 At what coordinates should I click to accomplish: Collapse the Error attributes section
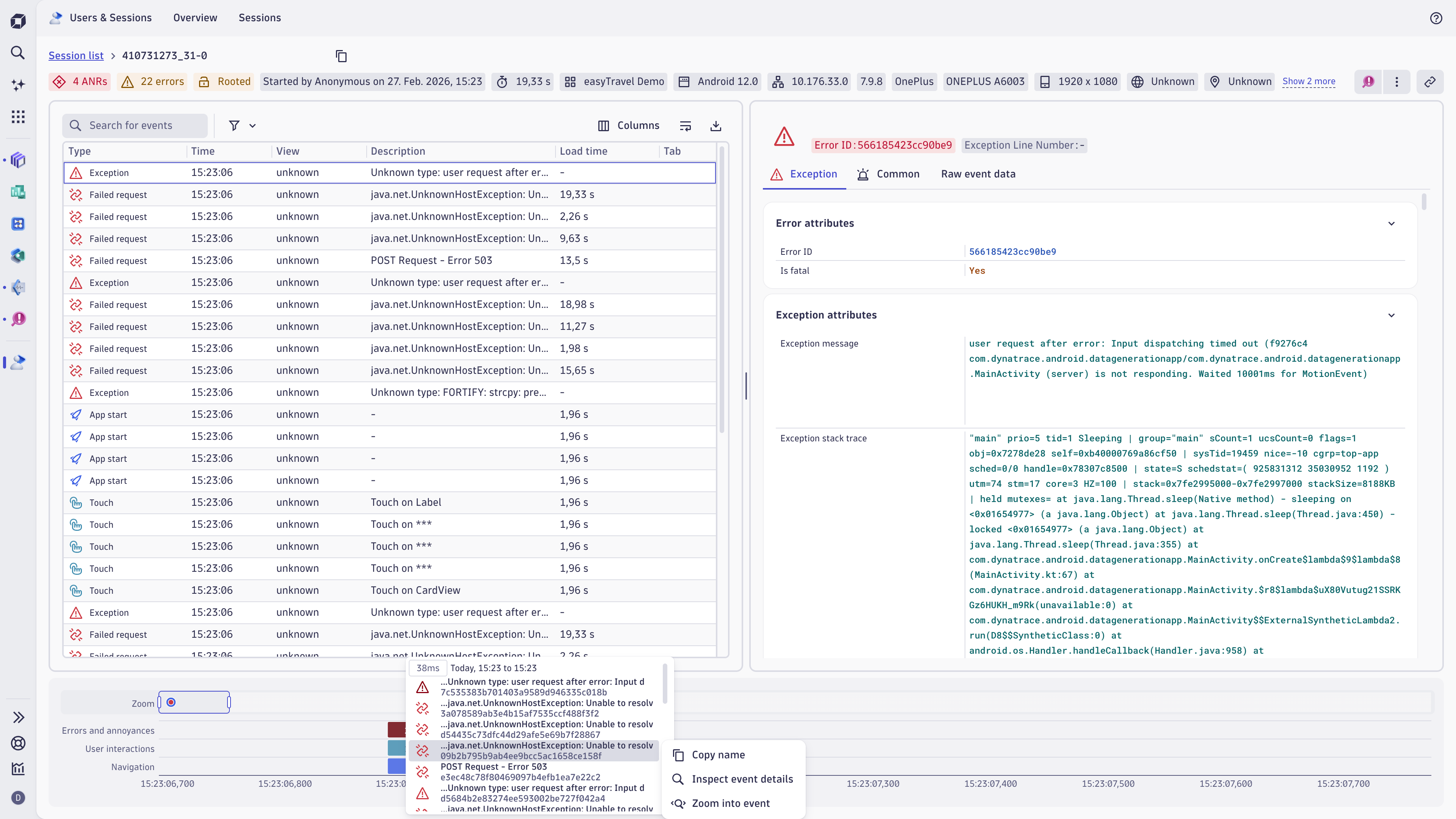pos(1392,223)
